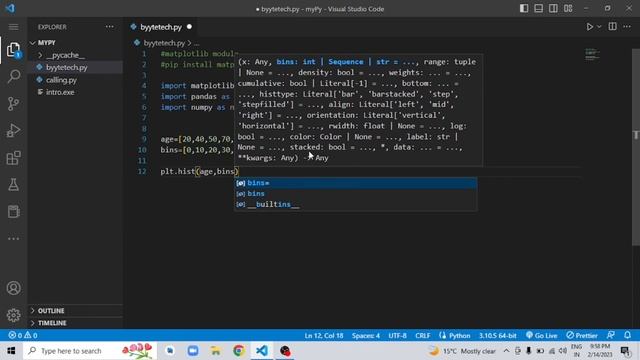Viewport: 640px width, 360px height.
Task: Open the Explorer view in activity bar
Action: click(13, 50)
